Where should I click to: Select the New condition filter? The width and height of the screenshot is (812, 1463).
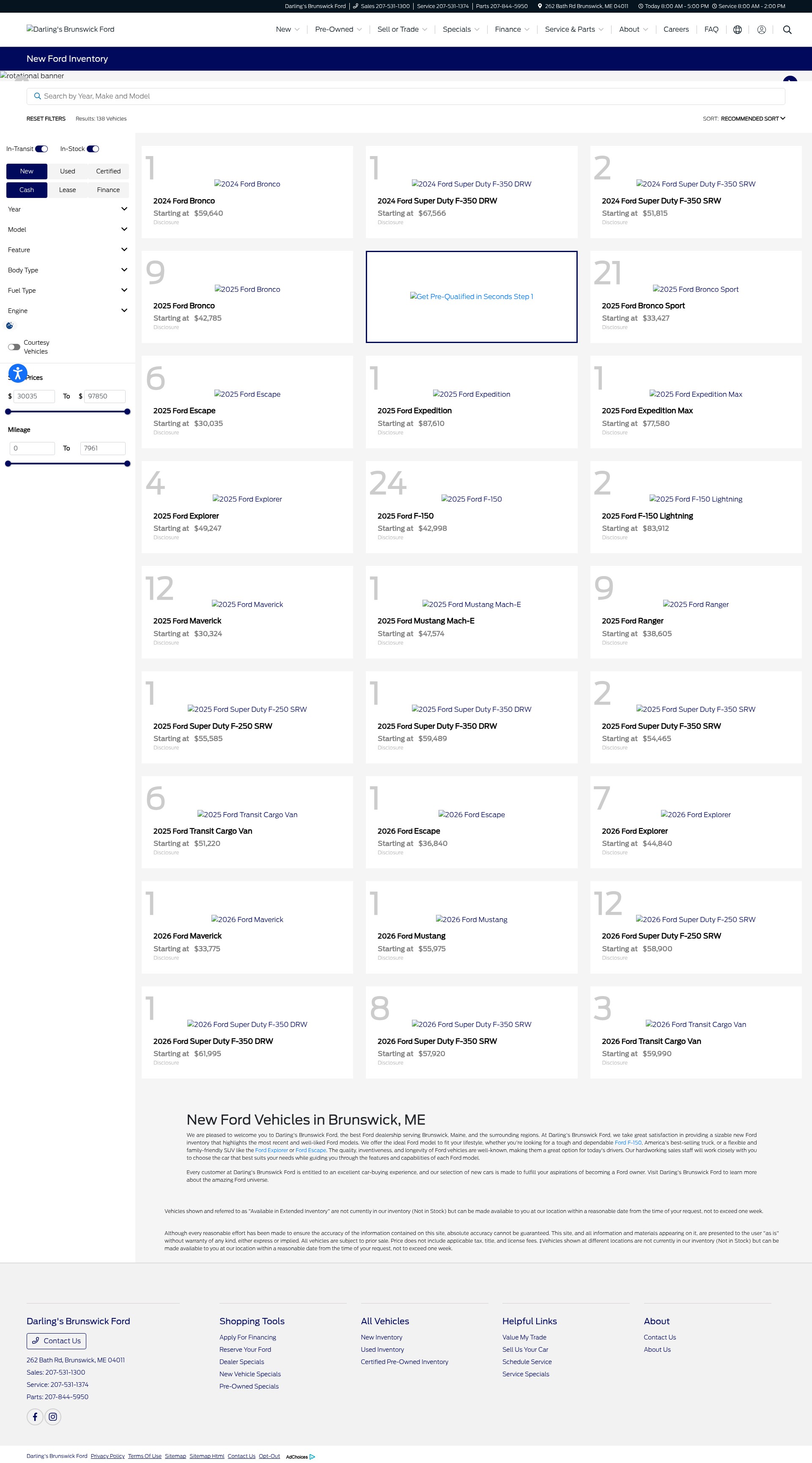click(x=27, y=171)
